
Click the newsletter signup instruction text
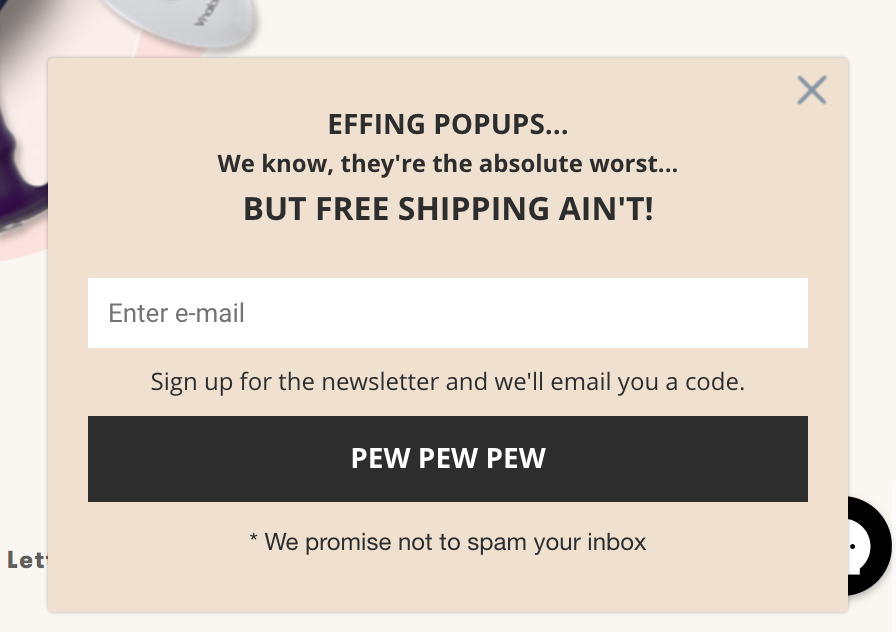pos(448,381)
